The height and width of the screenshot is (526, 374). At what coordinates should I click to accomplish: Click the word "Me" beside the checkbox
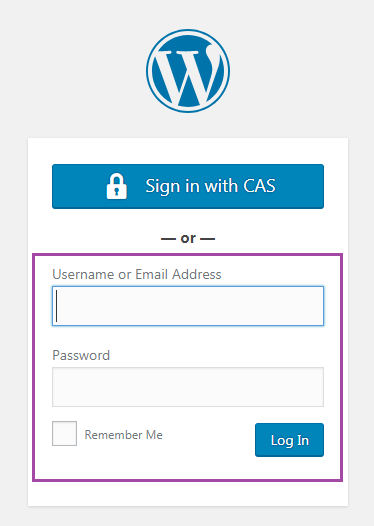(154, 435)
